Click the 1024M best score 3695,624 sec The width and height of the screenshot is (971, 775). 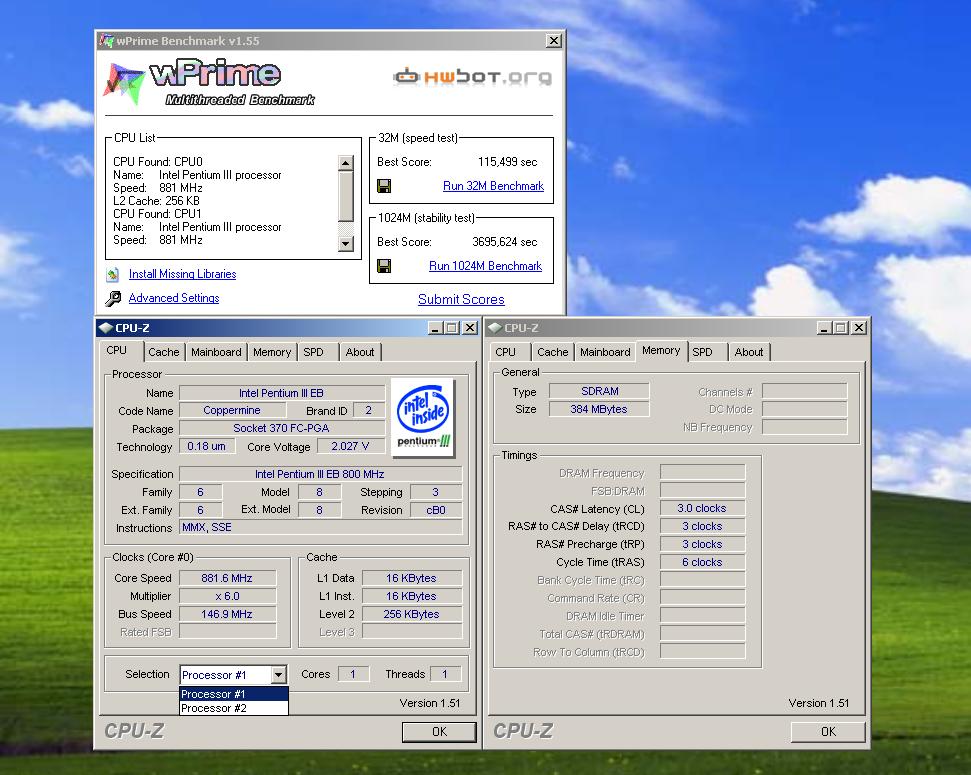click(504, 242)
